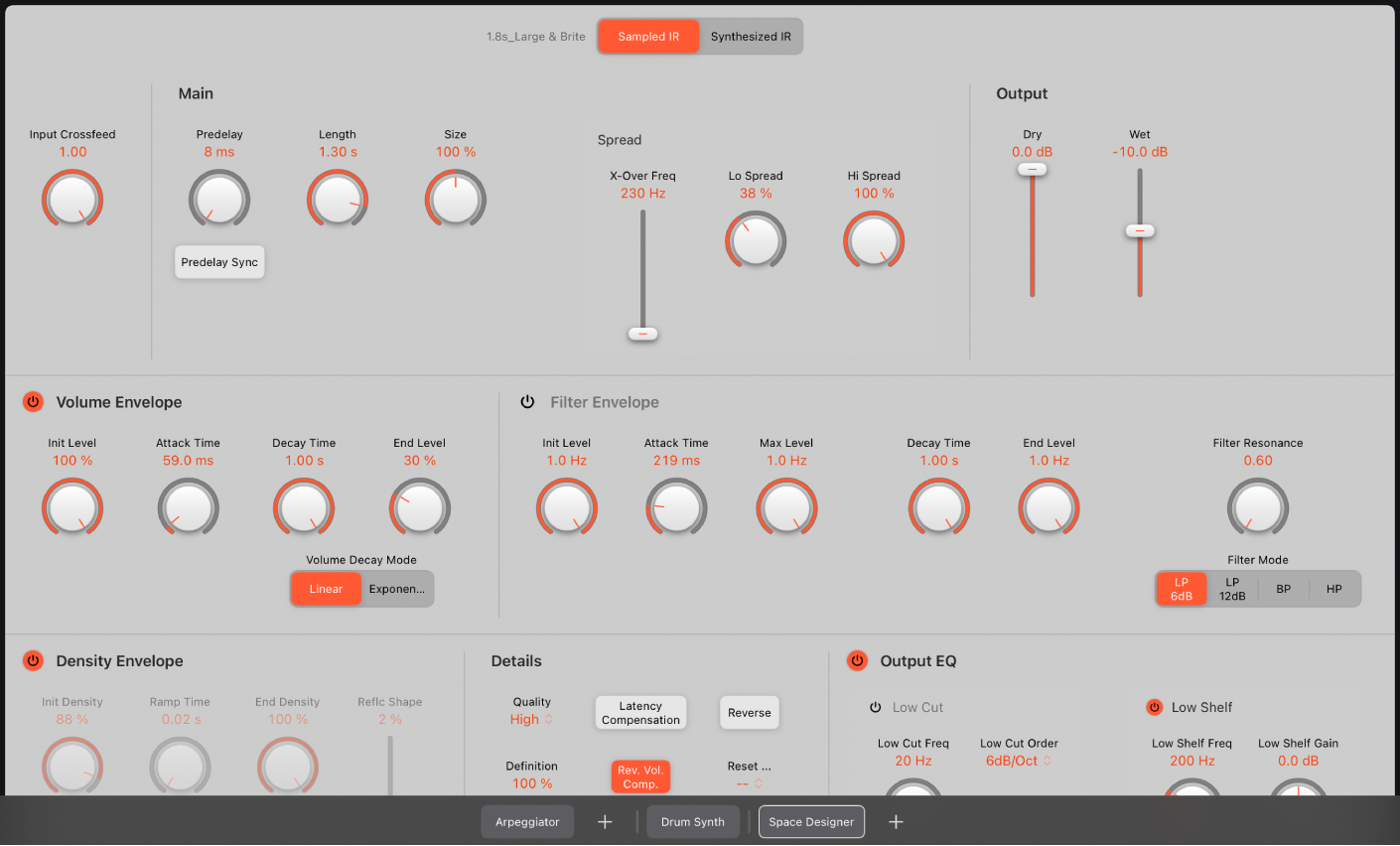The height and width of the screenshot is (846, 1400).
Task: Toggle Latency Compensation
Action: [640, 712]
